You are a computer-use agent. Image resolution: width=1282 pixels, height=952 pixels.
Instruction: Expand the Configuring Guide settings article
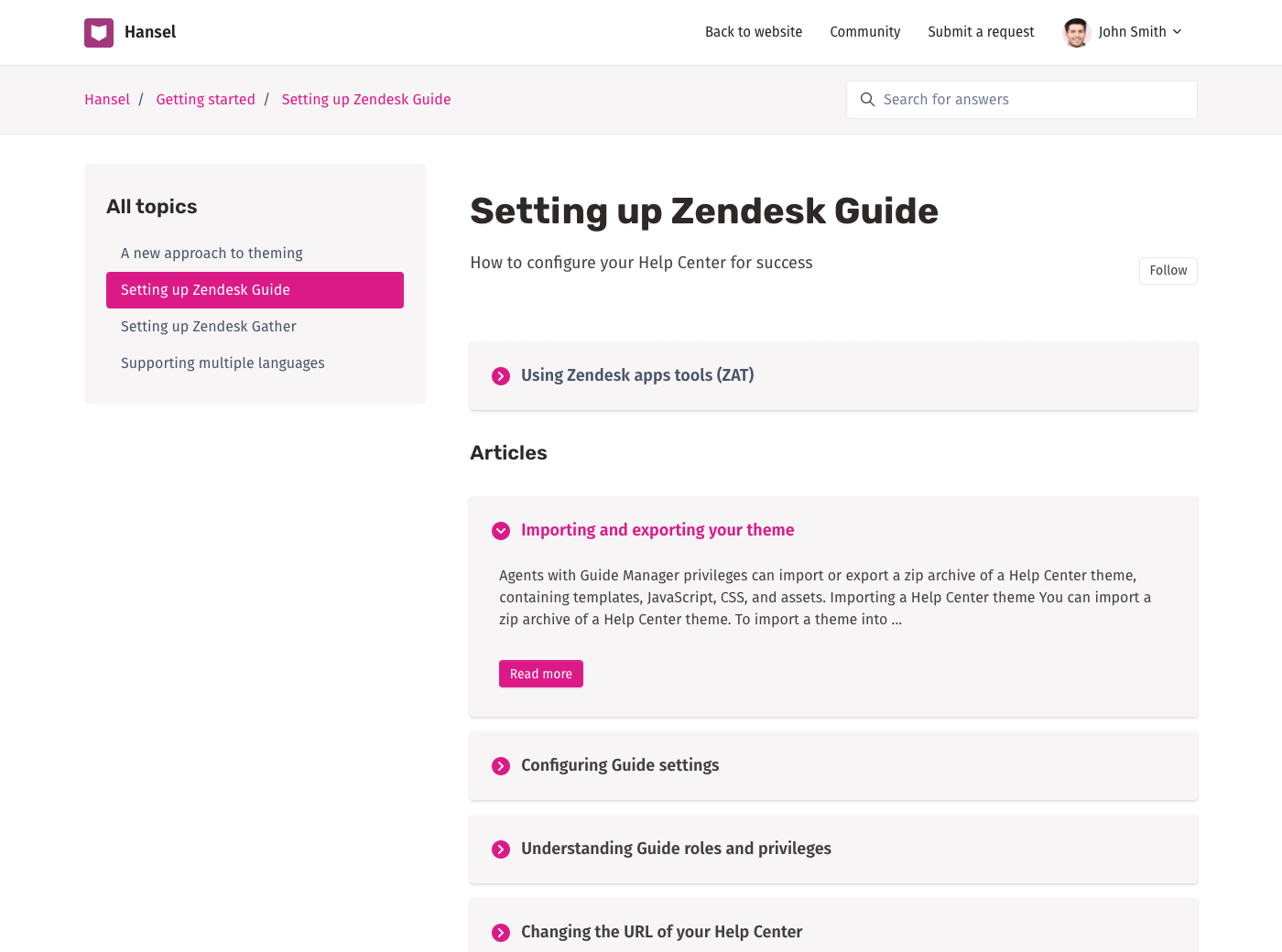coord(501,766)
